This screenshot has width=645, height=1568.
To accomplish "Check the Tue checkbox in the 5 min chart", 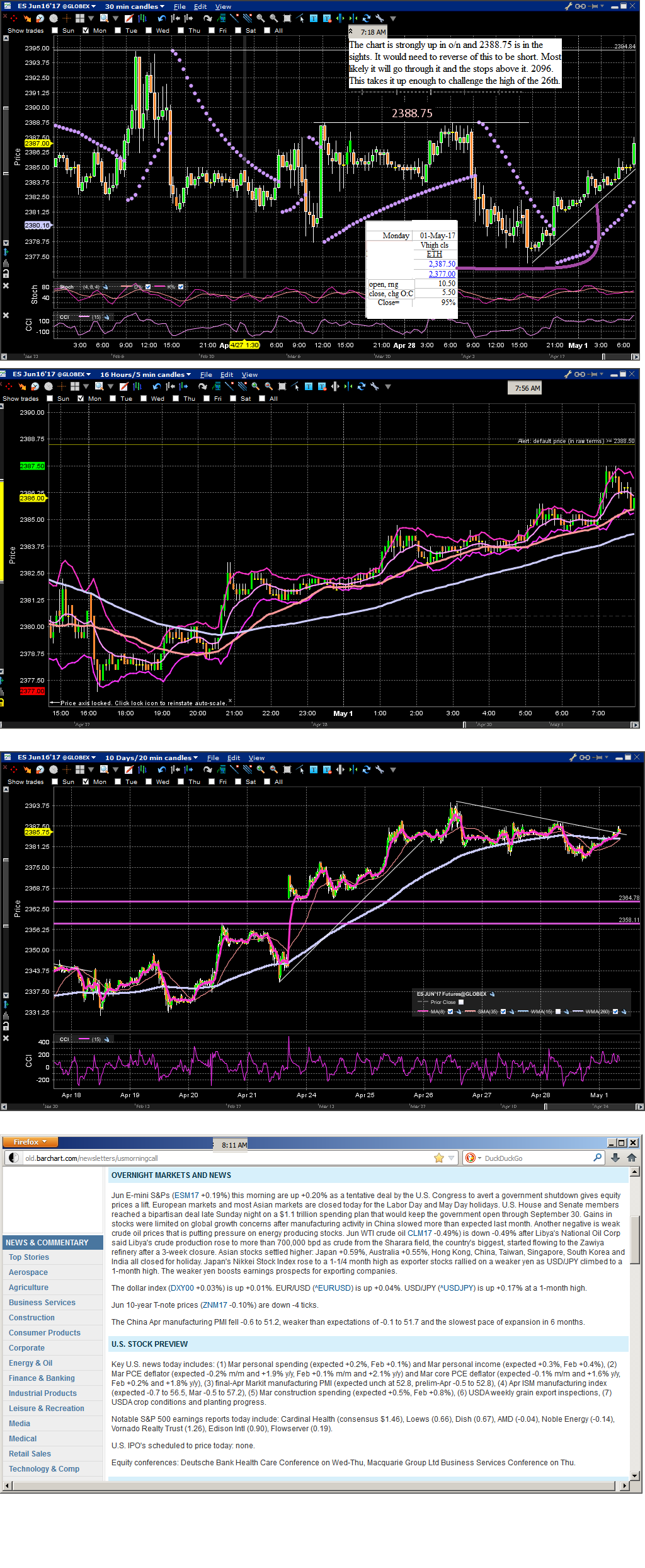I will pyautogui.click(x=113, y=398).
